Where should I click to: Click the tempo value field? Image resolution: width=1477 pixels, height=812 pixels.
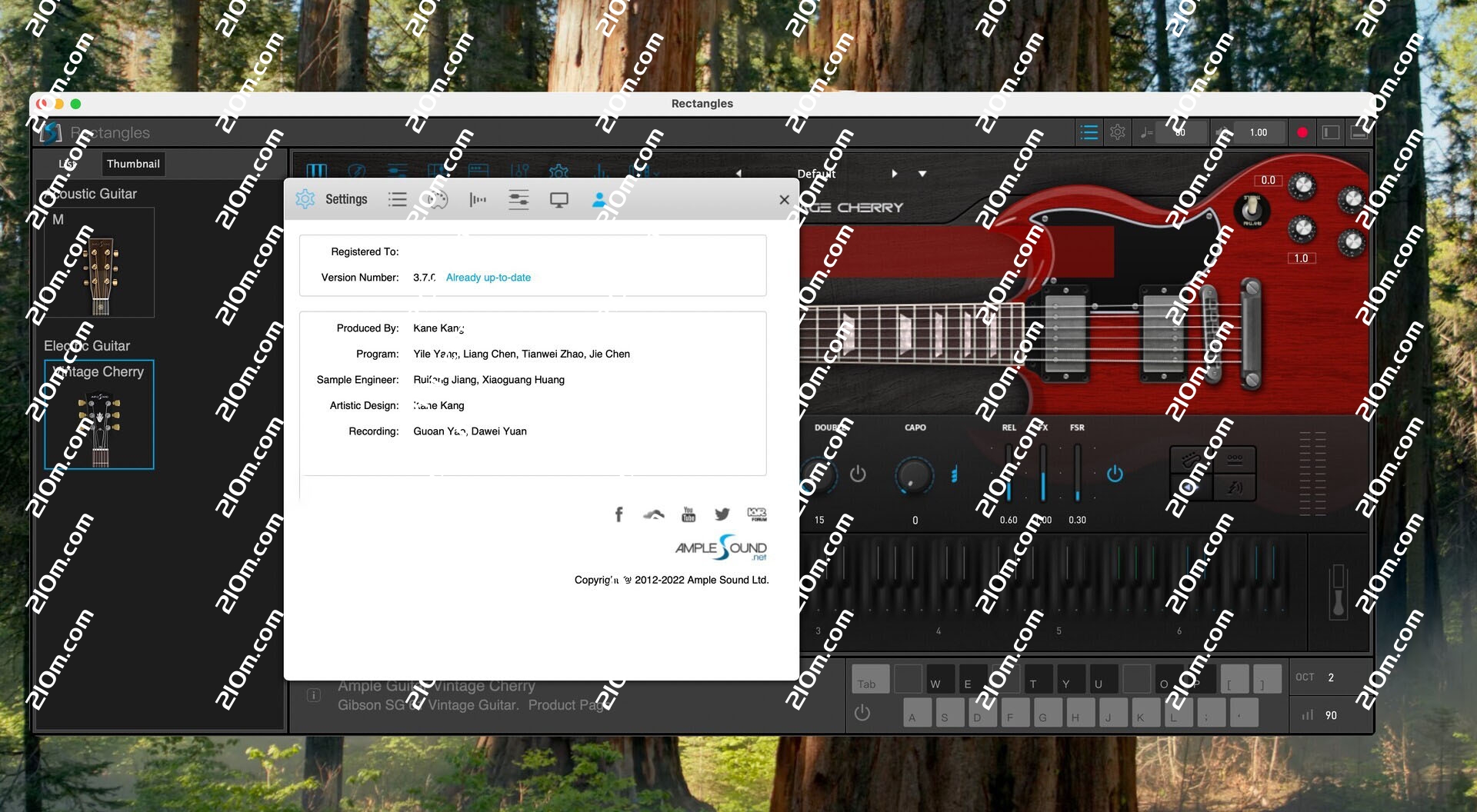pos(1180,132)
